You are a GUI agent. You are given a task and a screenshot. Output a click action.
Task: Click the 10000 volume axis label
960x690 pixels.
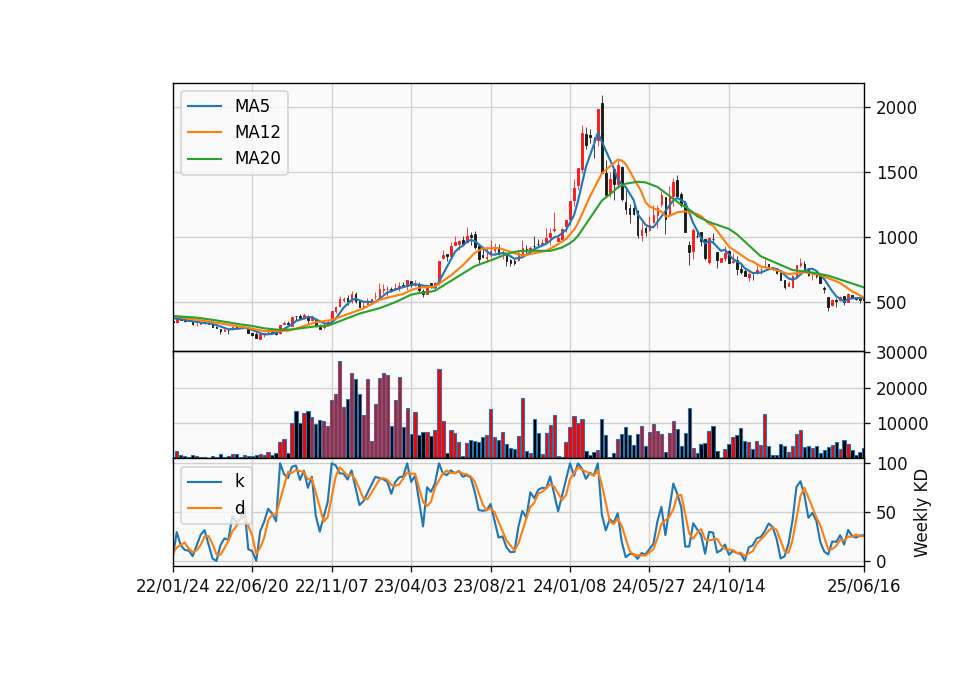(902, 424)
